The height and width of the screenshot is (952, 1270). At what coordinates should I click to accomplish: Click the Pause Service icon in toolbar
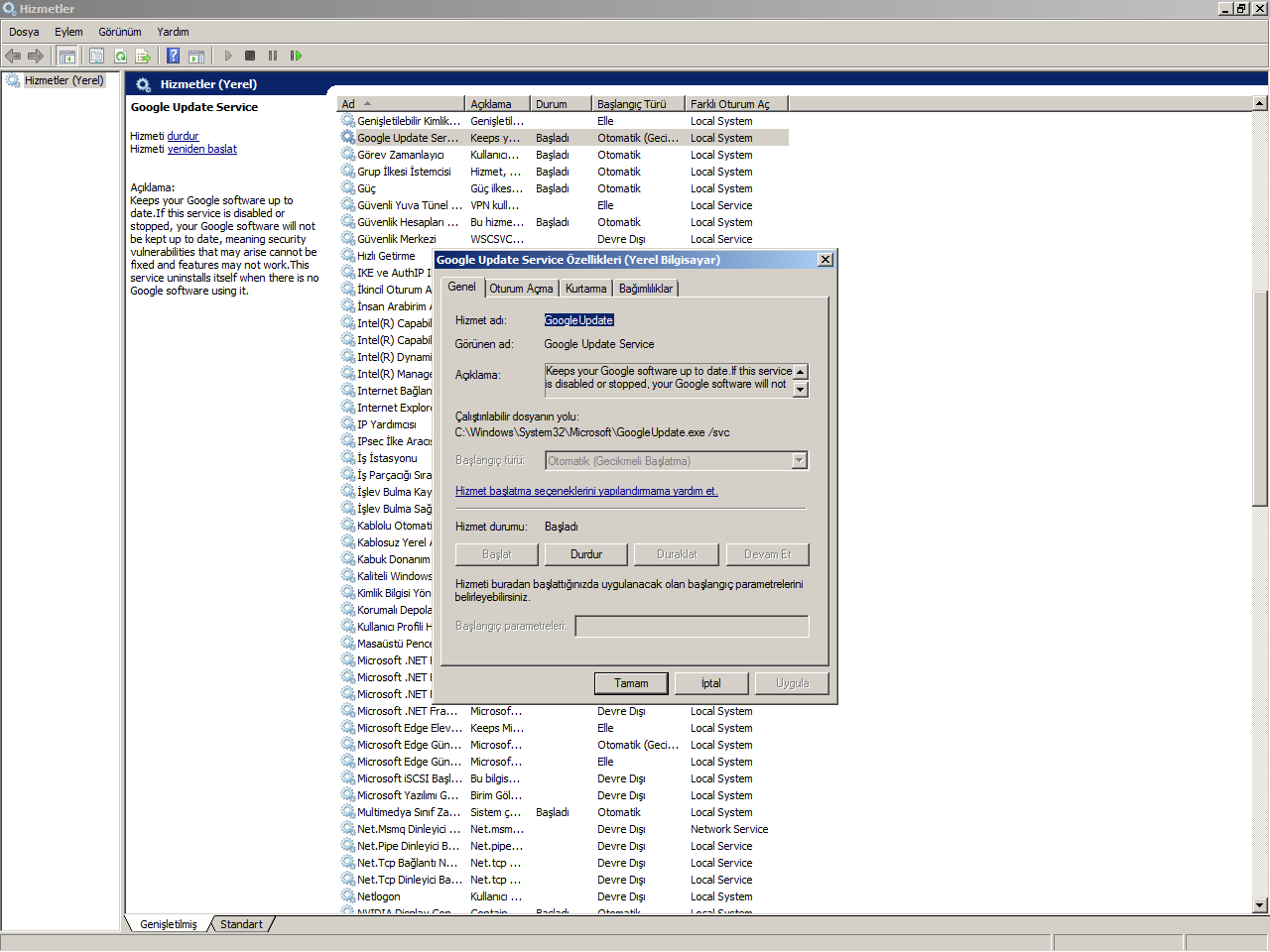(273, 56)
